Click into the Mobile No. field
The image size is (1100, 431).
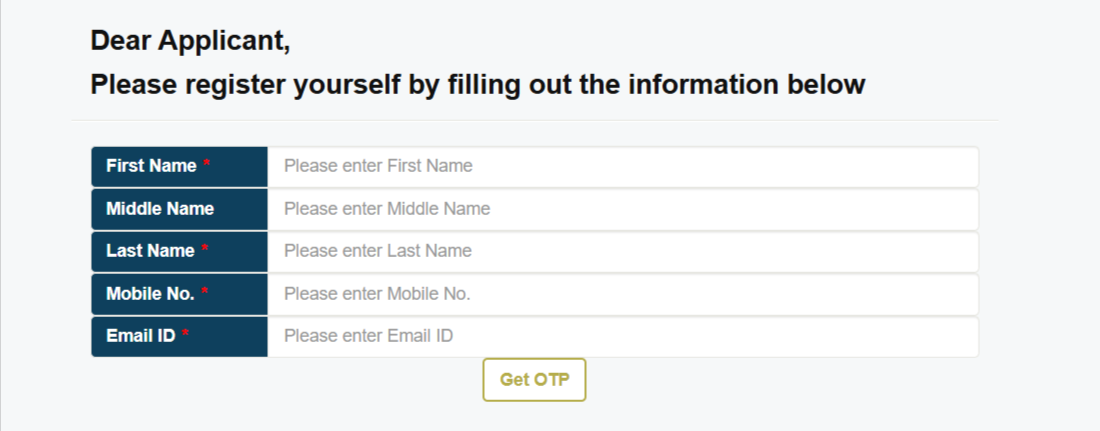622,294
